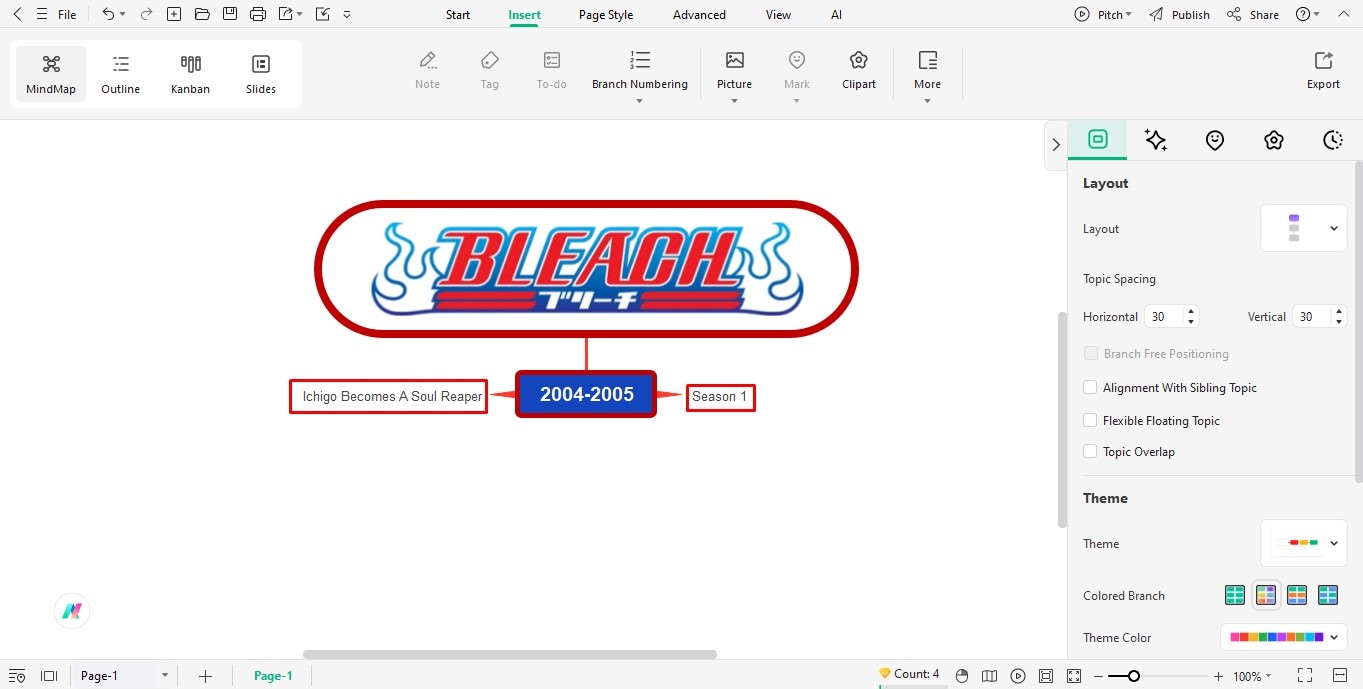Expand the Branch Numbering dropdown
The width and height of the screenshot is (1363, 689).
(x=640, y=100)
